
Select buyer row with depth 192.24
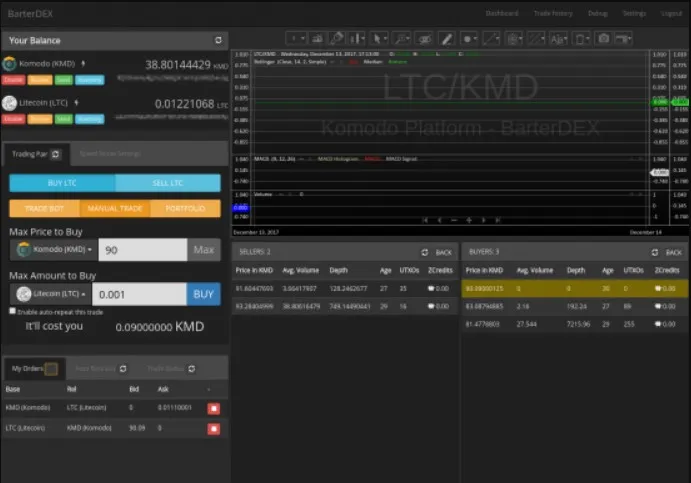click(x=575, y=306)
